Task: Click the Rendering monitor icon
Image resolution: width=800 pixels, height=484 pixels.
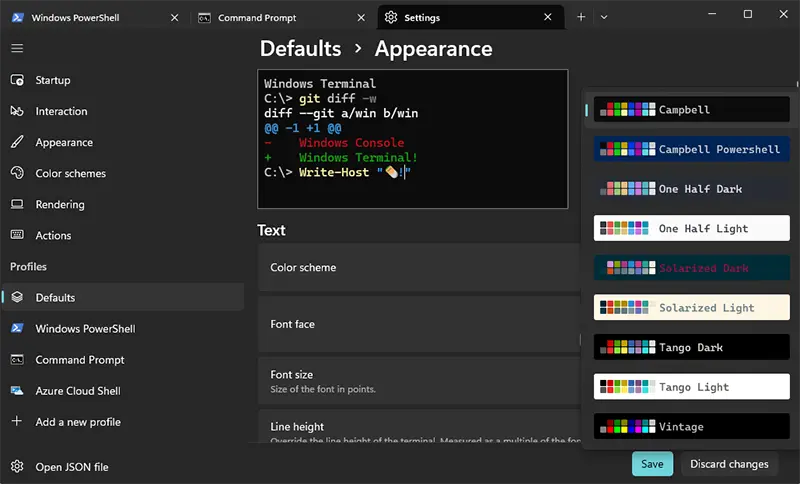Action: (x=17, y=204)
